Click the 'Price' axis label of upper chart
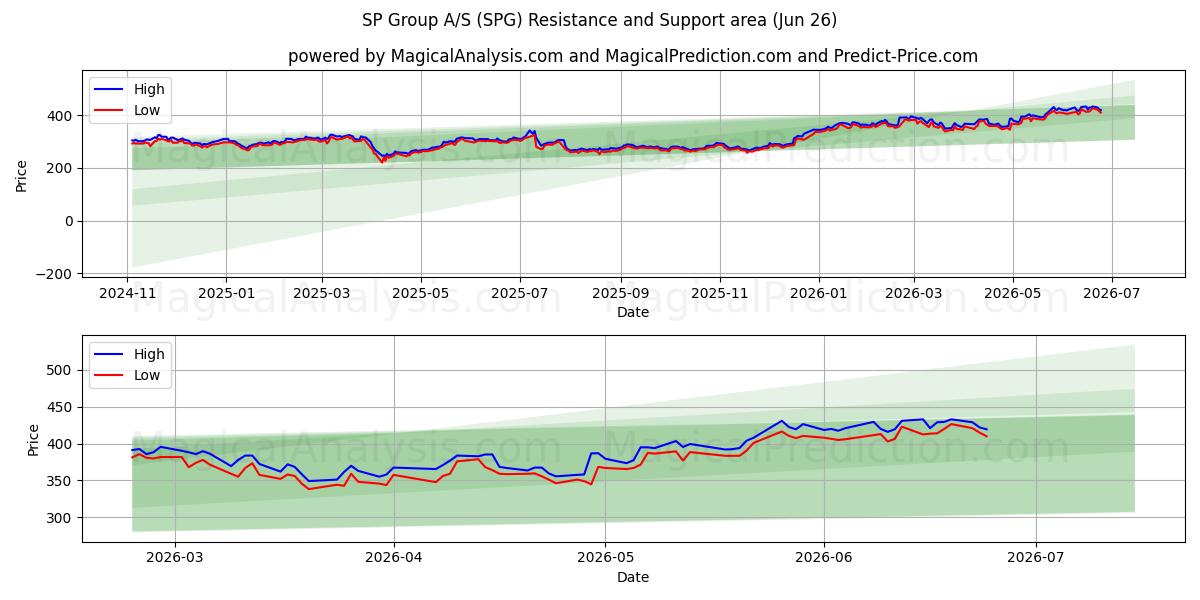1200x600 pixels. 22,173
